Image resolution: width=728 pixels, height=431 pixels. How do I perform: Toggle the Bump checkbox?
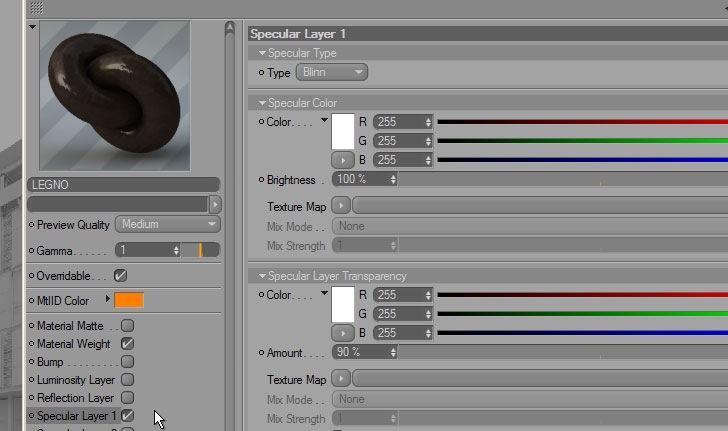point(127,361)
